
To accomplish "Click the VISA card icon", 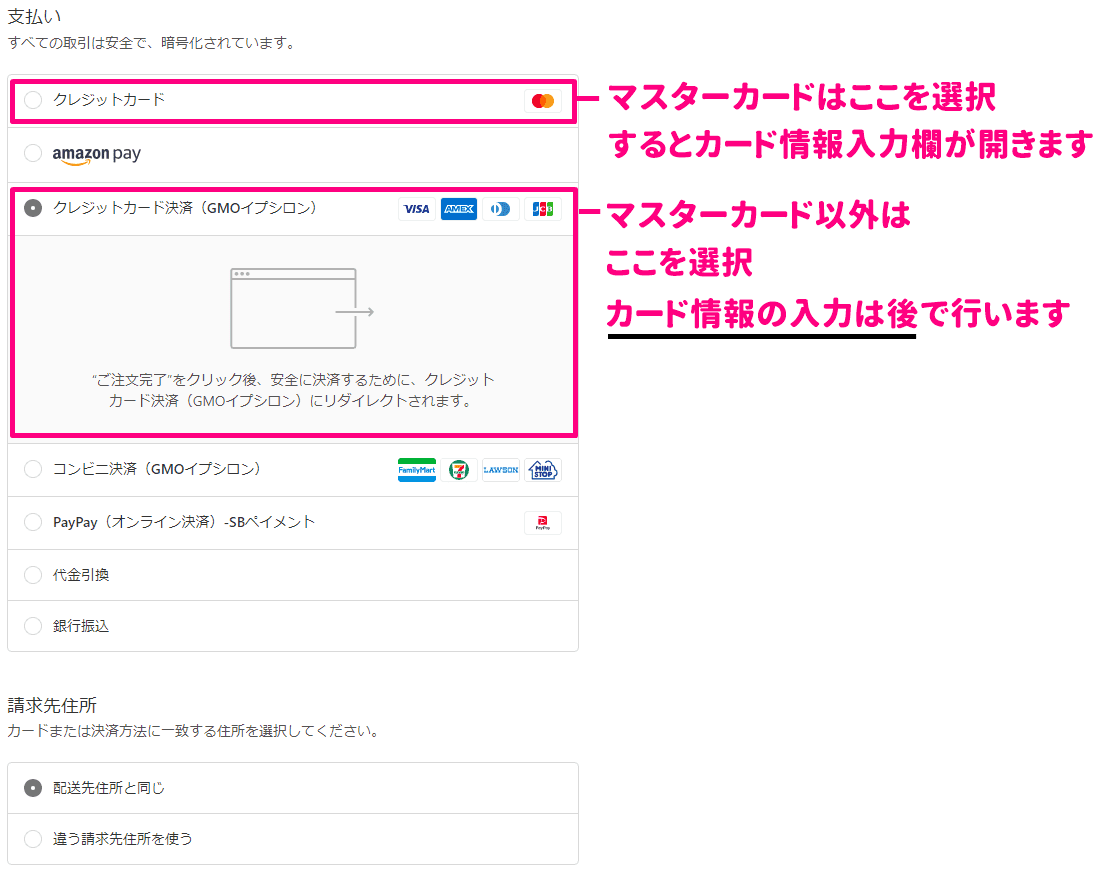I will (x=416, y=209).
